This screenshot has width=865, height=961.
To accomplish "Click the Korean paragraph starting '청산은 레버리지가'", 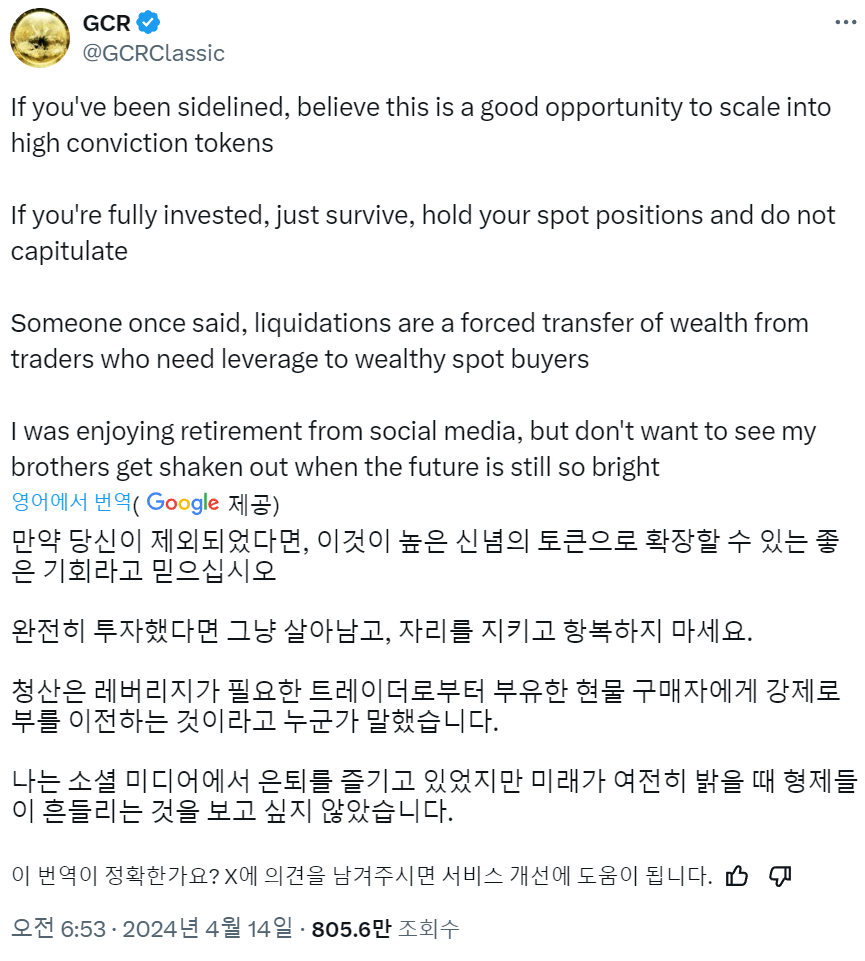I will 424,704.
